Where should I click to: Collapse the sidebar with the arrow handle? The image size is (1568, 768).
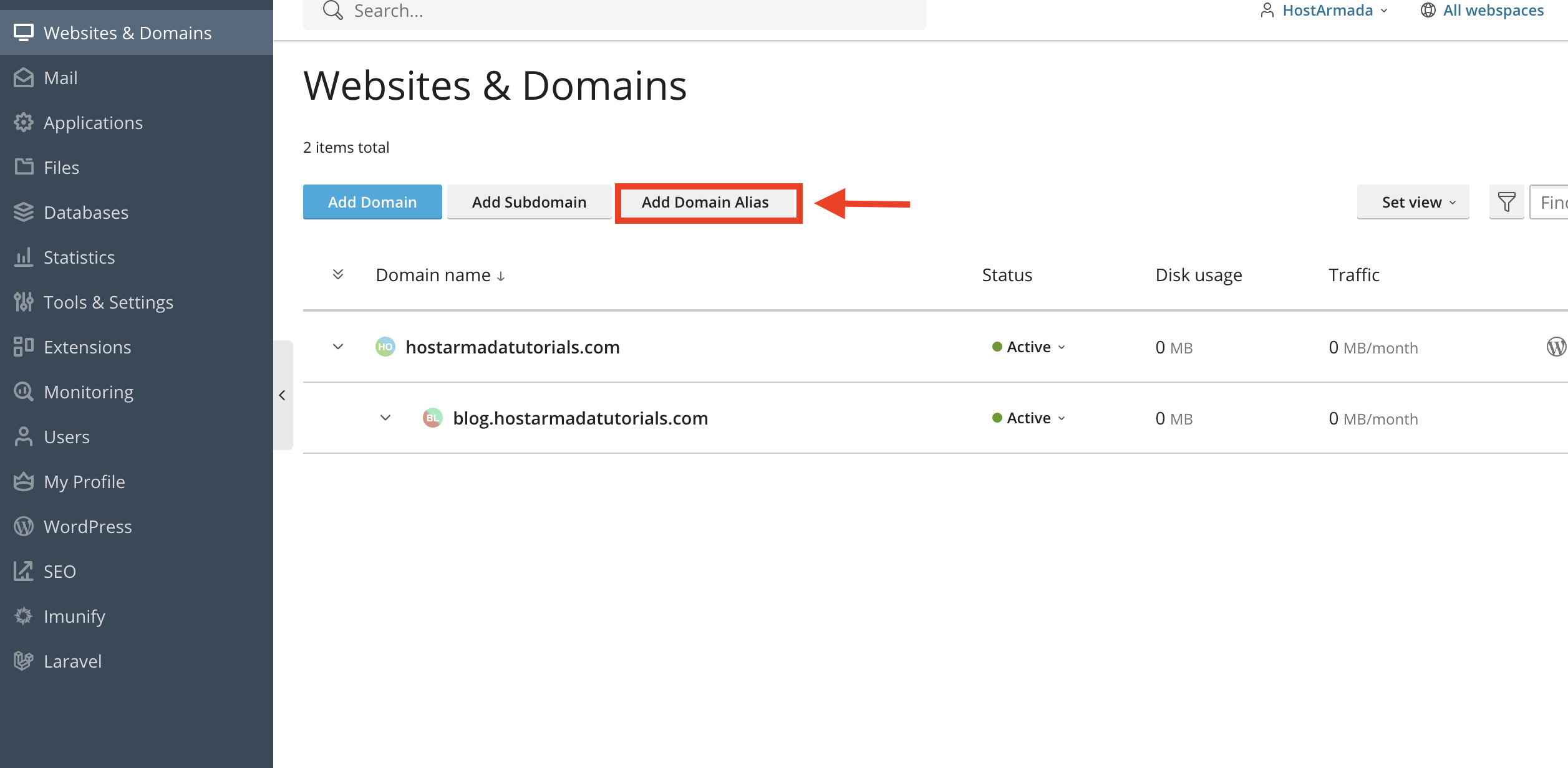click(283, 395)
